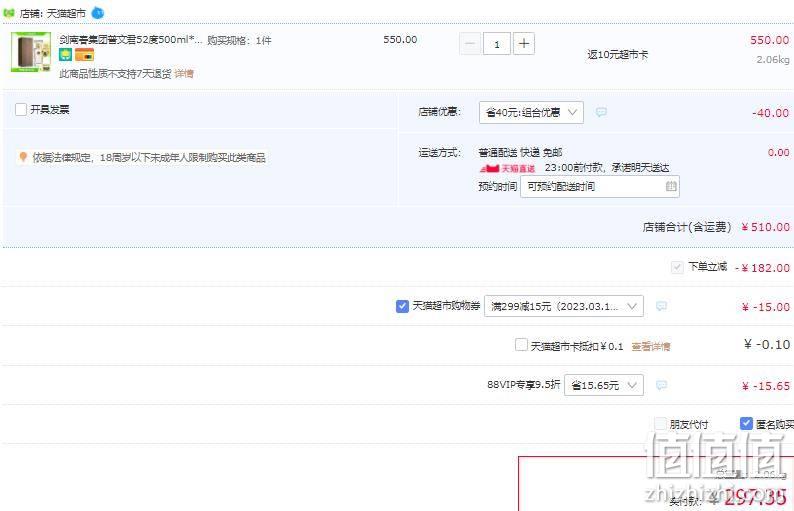This screenshot has width=794, height=511.
Task: Open the product title link 剑南春集团
Action: (x=131, y=40)
